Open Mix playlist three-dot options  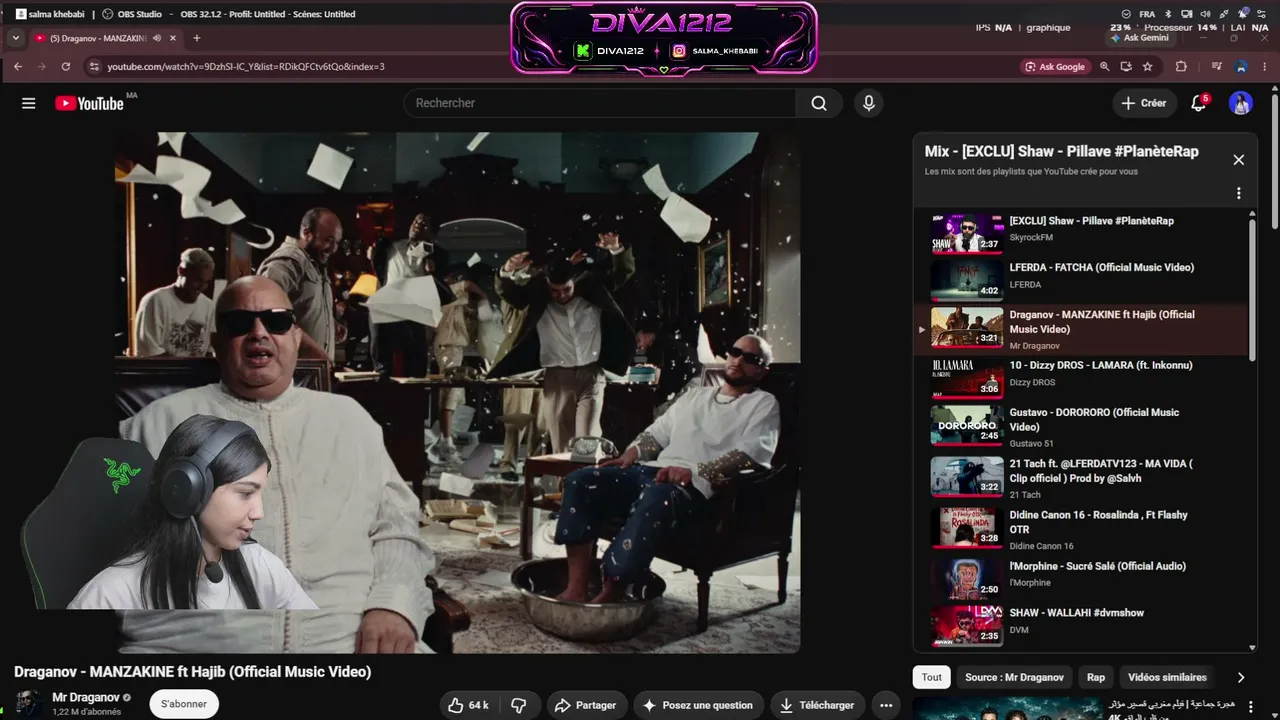(1238, 193)
